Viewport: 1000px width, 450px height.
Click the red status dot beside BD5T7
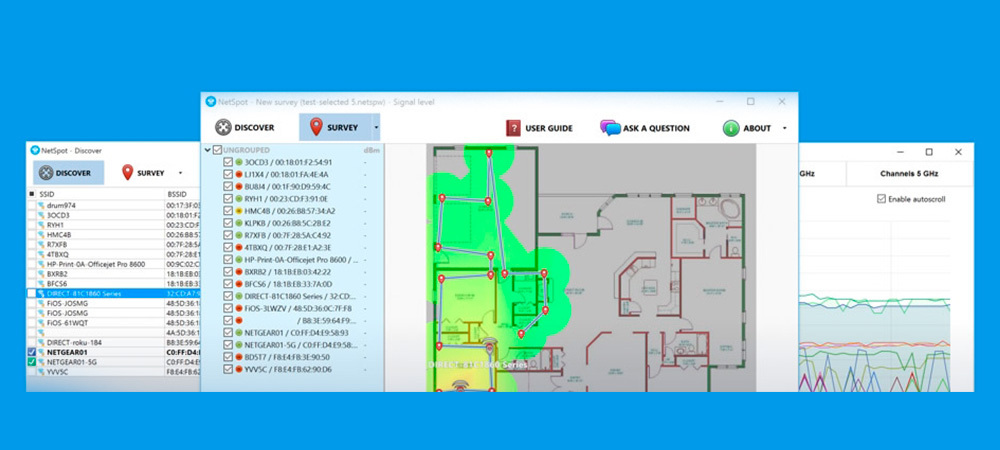[x=239, y=357]
